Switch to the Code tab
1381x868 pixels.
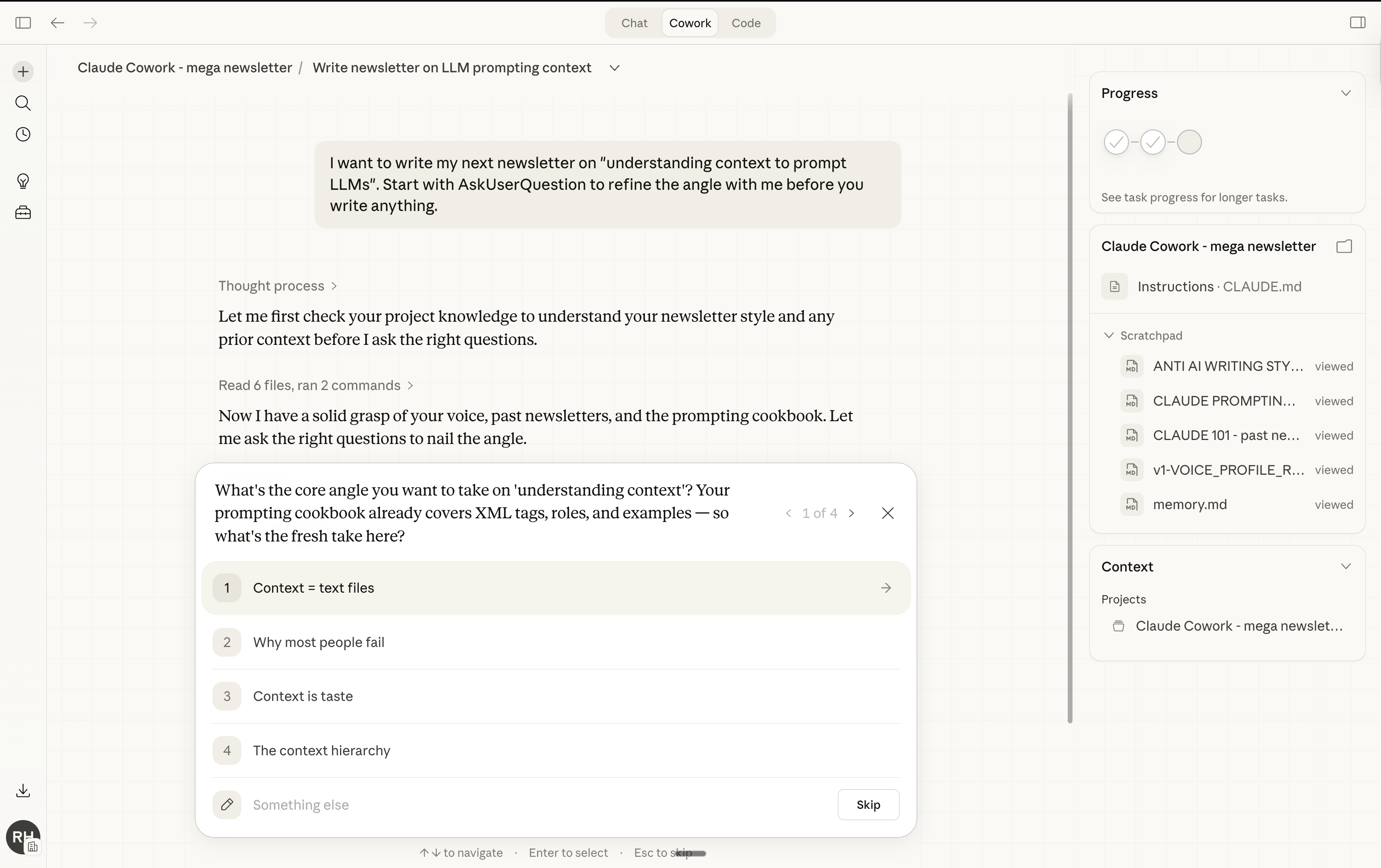pos(746,23)
